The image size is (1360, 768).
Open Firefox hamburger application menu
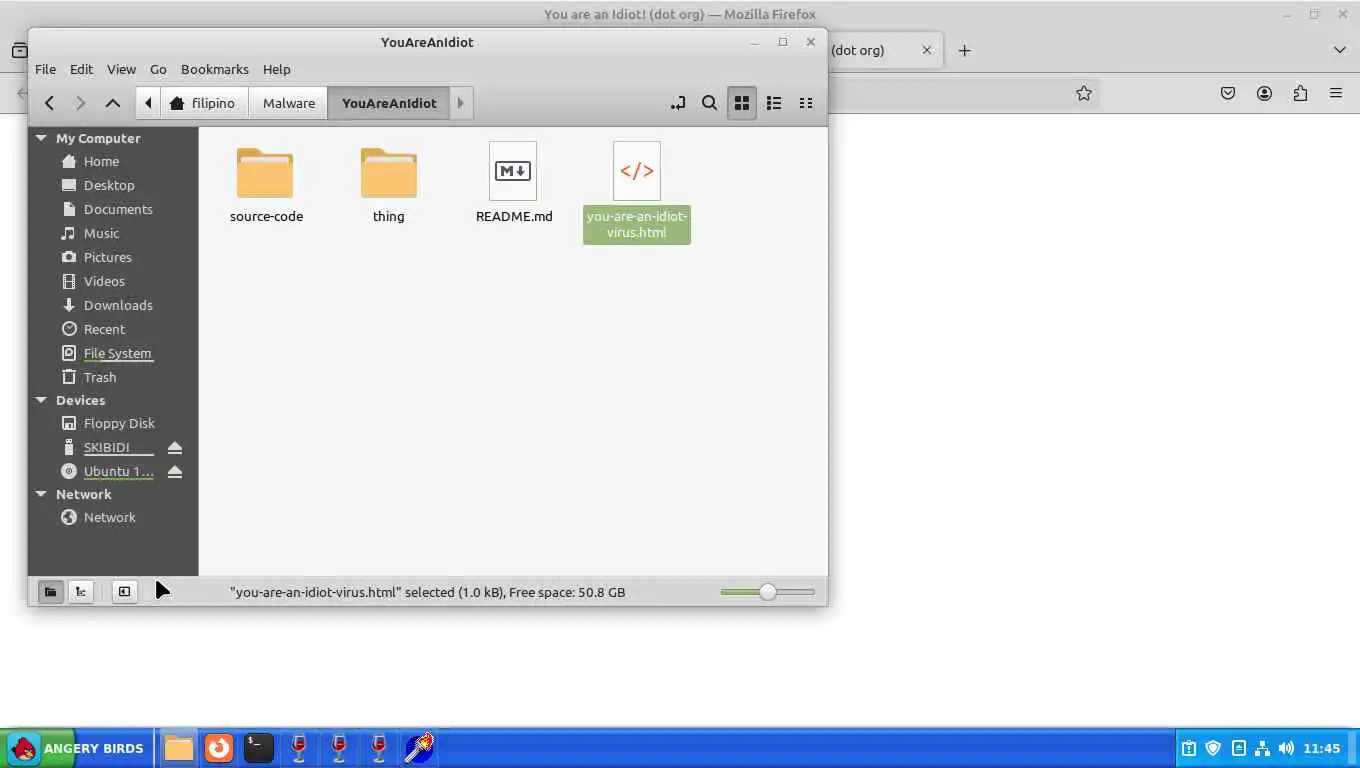[1336, 93]
